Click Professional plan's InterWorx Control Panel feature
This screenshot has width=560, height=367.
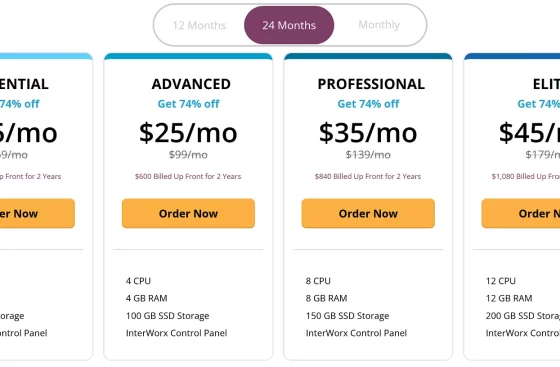pos(356,333)
